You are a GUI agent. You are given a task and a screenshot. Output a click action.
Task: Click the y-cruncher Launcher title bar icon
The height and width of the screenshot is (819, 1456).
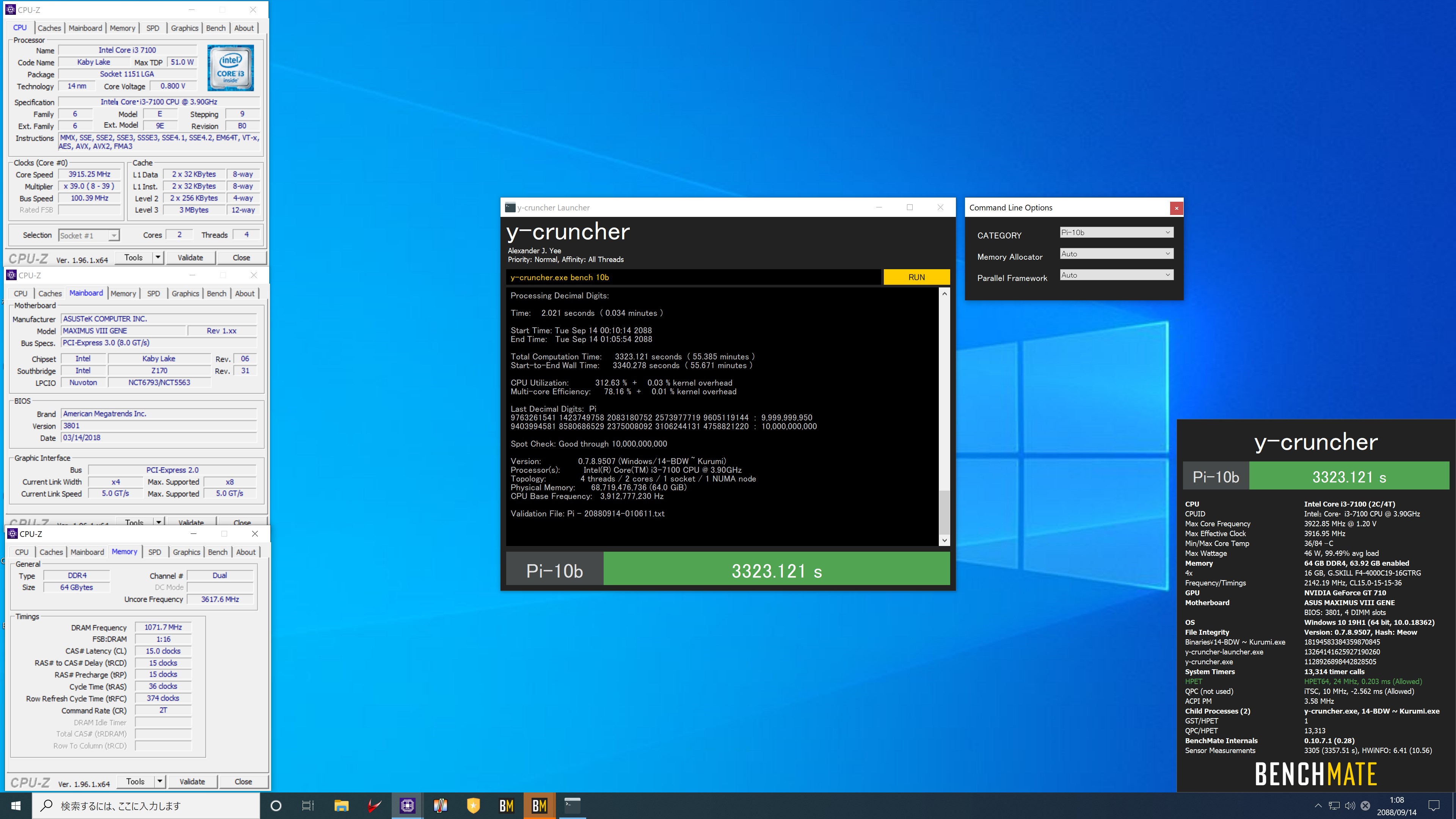(510, 207)
